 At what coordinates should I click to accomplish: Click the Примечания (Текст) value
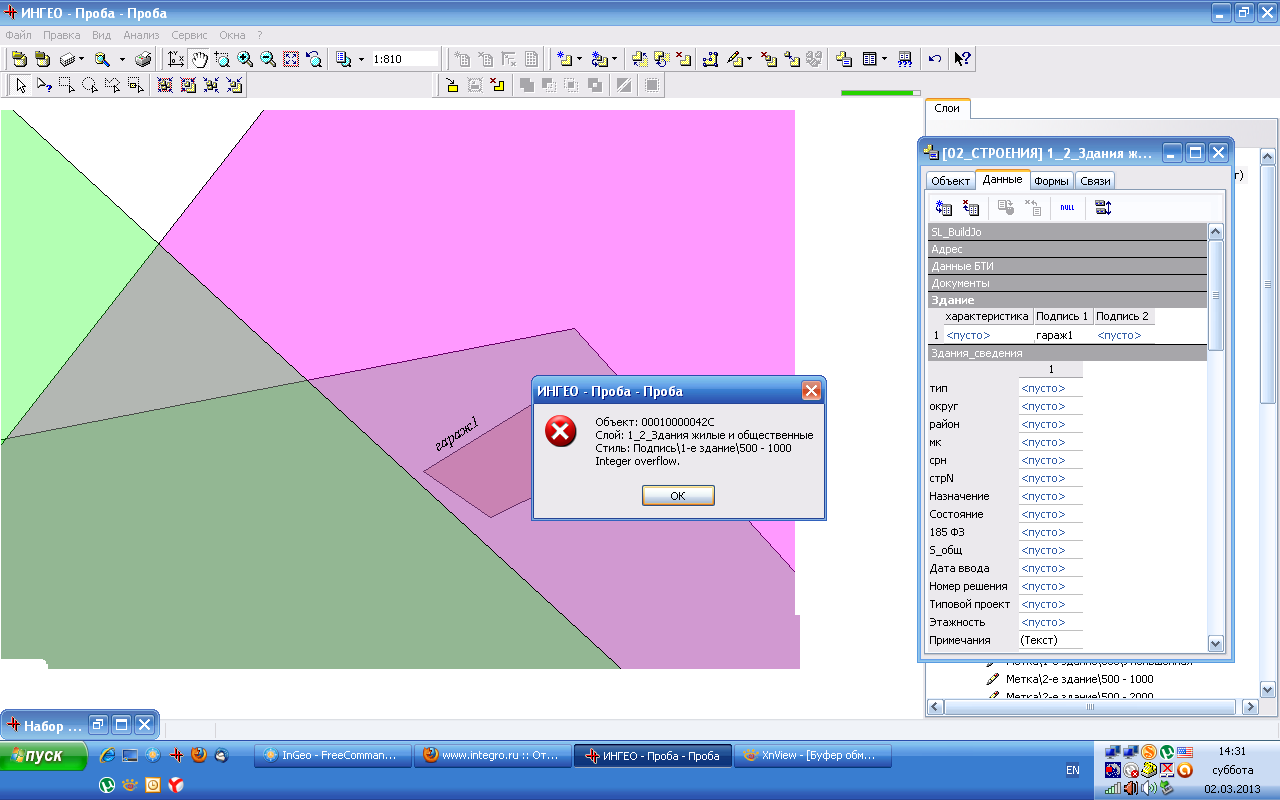1050,640
